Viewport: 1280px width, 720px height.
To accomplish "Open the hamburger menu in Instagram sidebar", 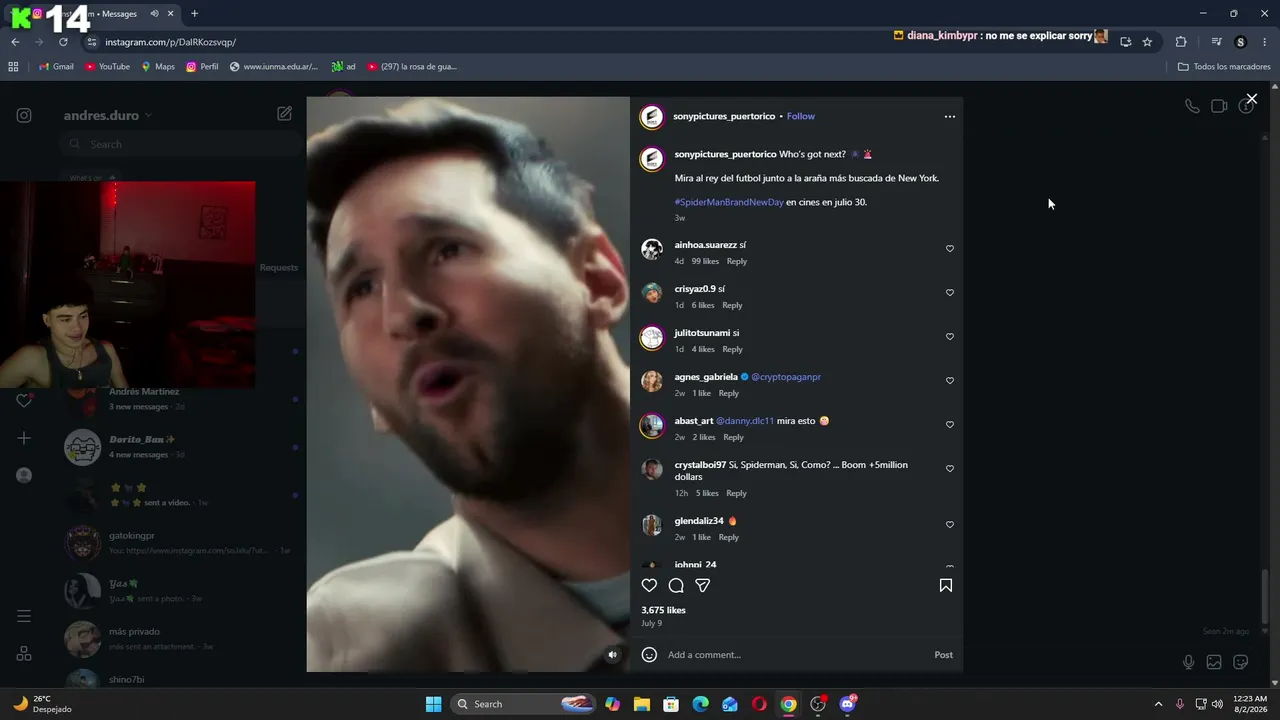I will pos(24,616).
